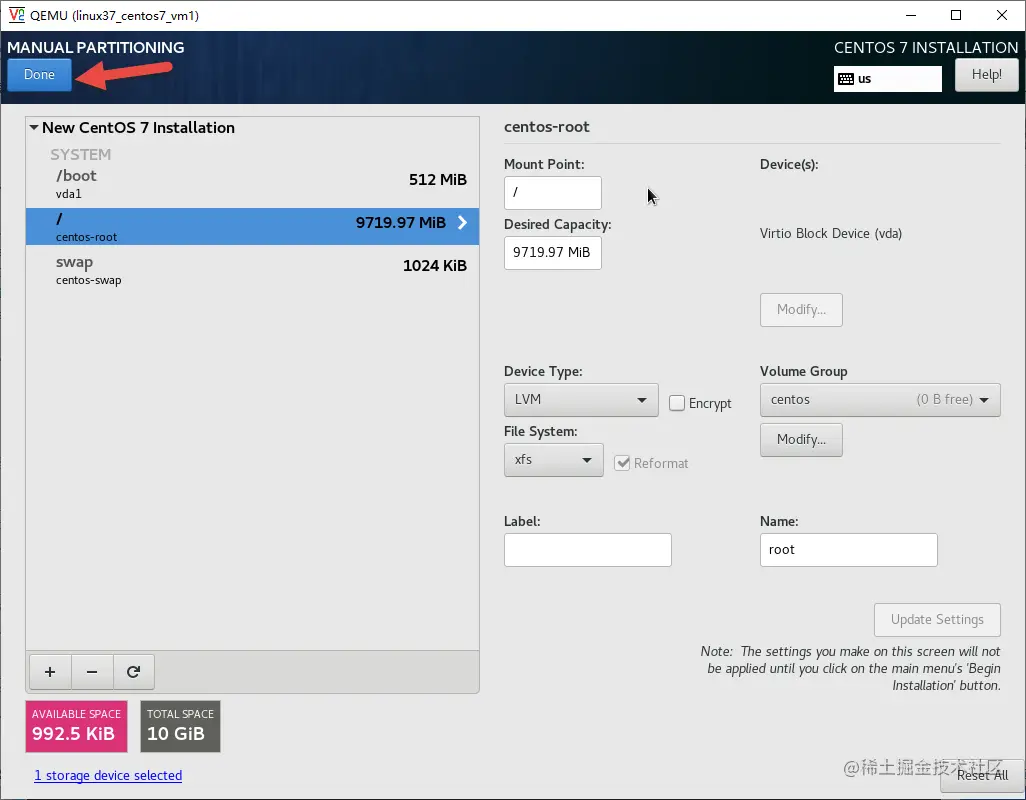Click the centos-root heading
1026x800 pixels.
click(x=546, y=127)
